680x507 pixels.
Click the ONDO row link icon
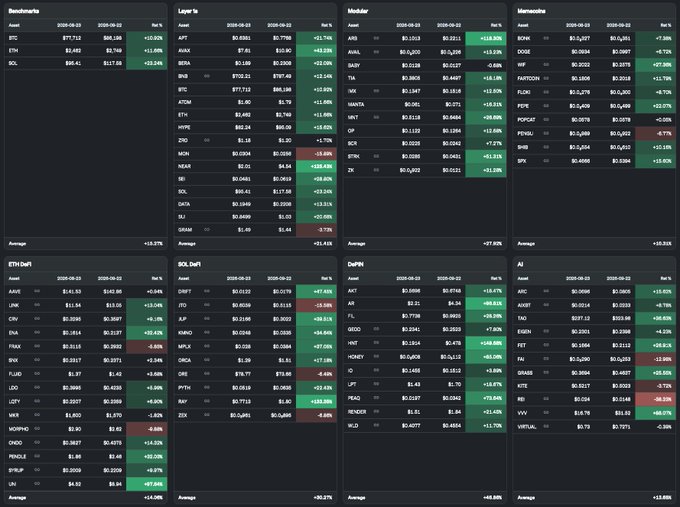pos(37,443)
